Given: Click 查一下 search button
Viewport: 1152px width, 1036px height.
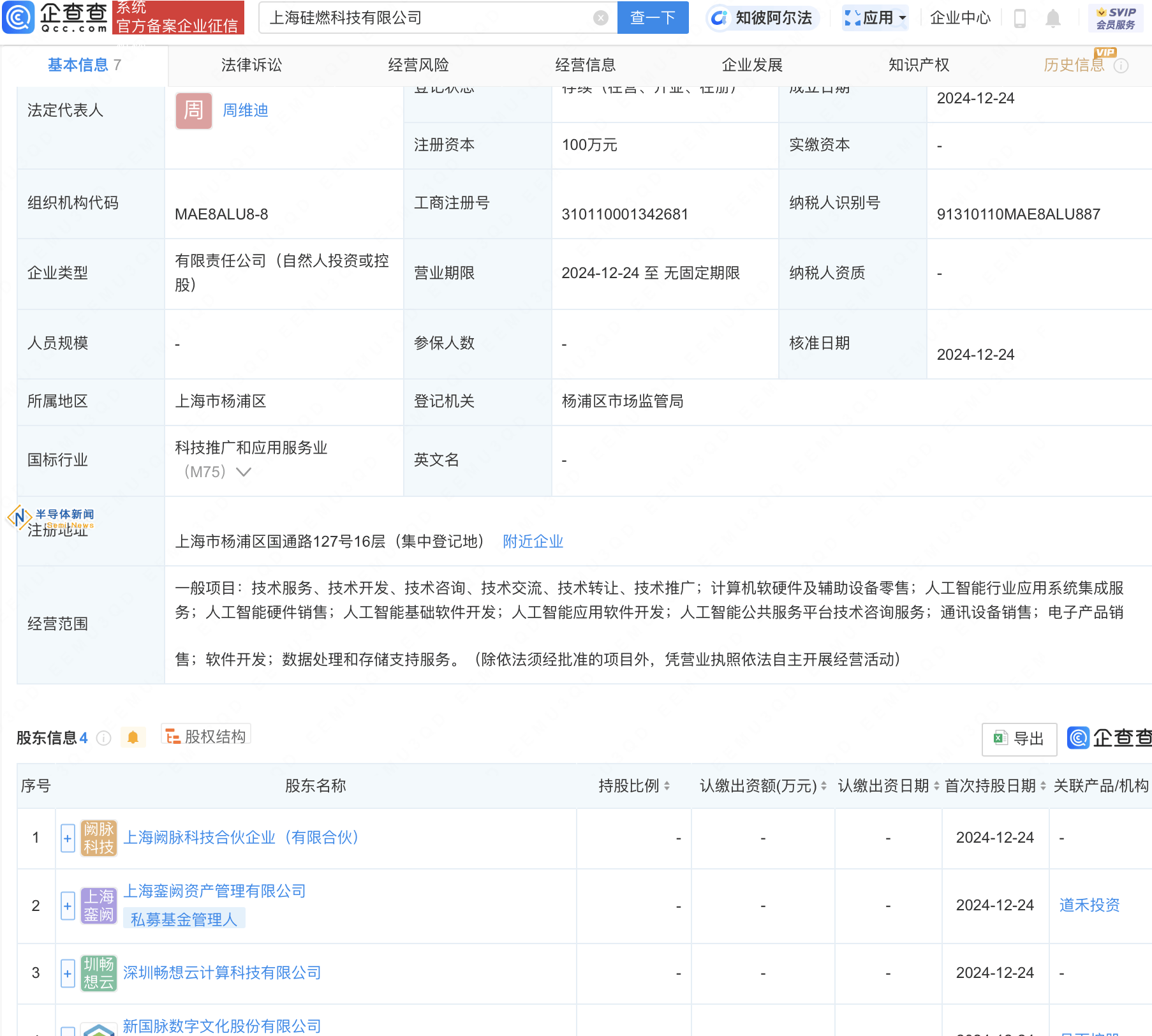Looking at the screenshot, I should (x=653, y=18).
